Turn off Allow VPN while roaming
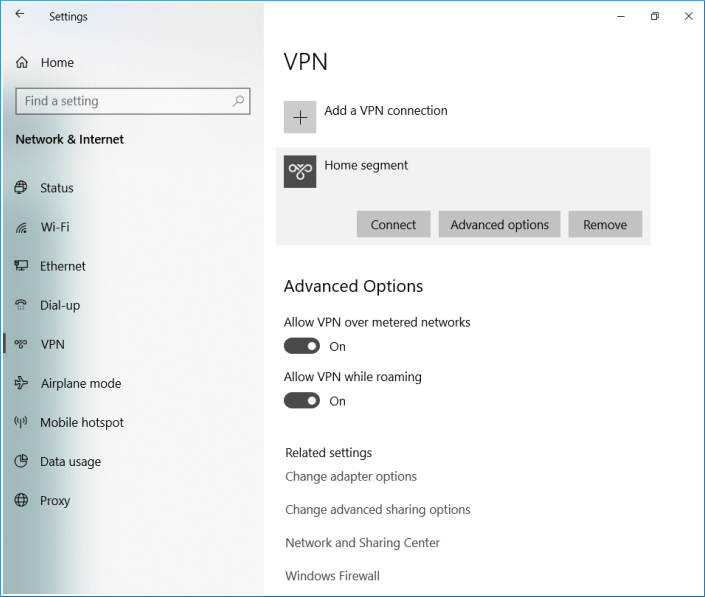705x597 pixels. pyautogui.click(x=302, y=401)
